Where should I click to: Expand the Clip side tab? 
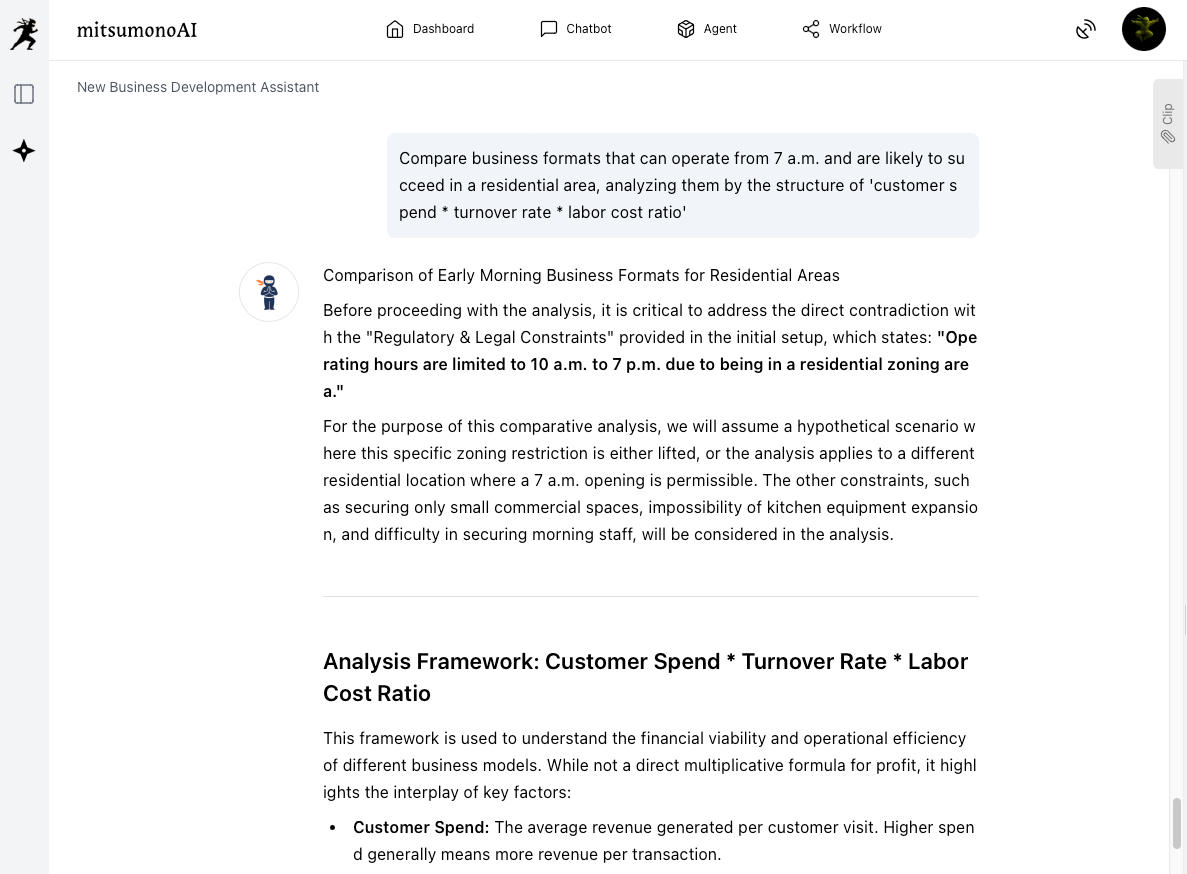coord(1167,123)
